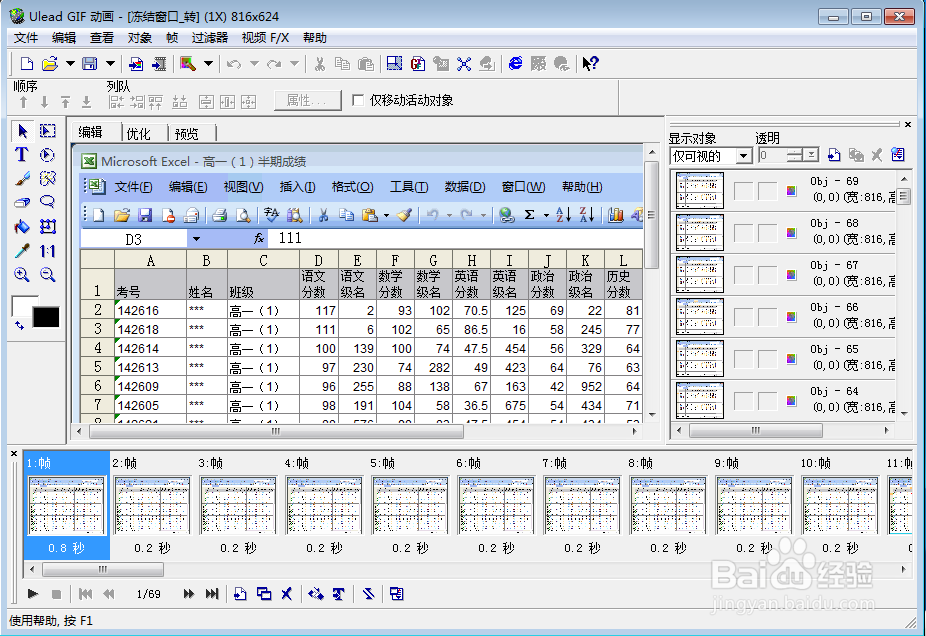This screenshot has width=926, height=636.
Task: Click the Delete frame X icon in playback bar
Action: click(x=287, y=594)
